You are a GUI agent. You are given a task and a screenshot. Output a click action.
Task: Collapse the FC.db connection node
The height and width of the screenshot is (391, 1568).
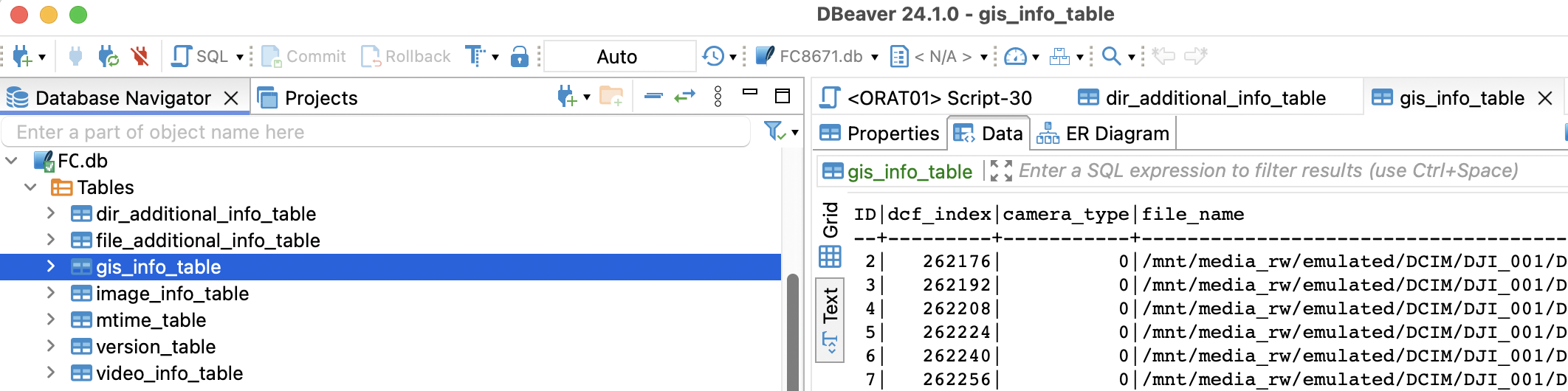tap(12, 161)
